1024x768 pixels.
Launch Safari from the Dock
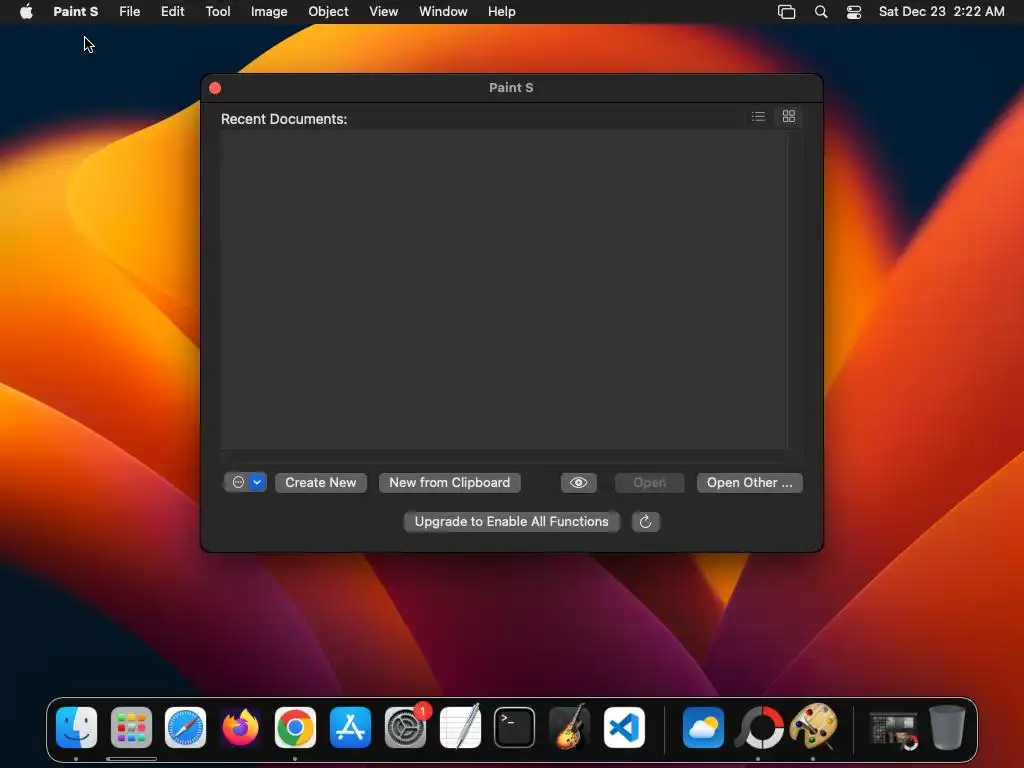click(x=185, y=728)
